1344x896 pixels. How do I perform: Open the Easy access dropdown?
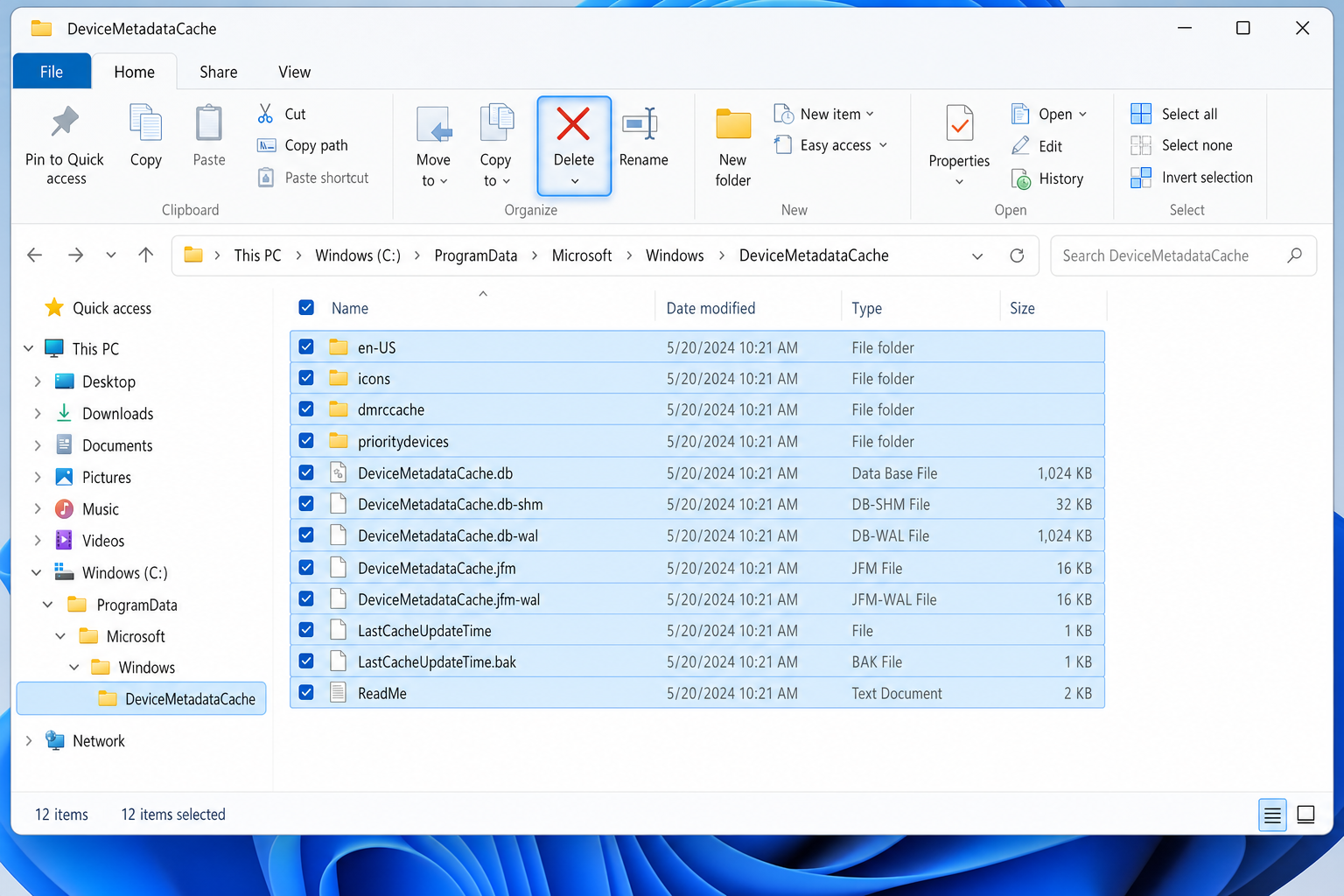coord(883,145)
